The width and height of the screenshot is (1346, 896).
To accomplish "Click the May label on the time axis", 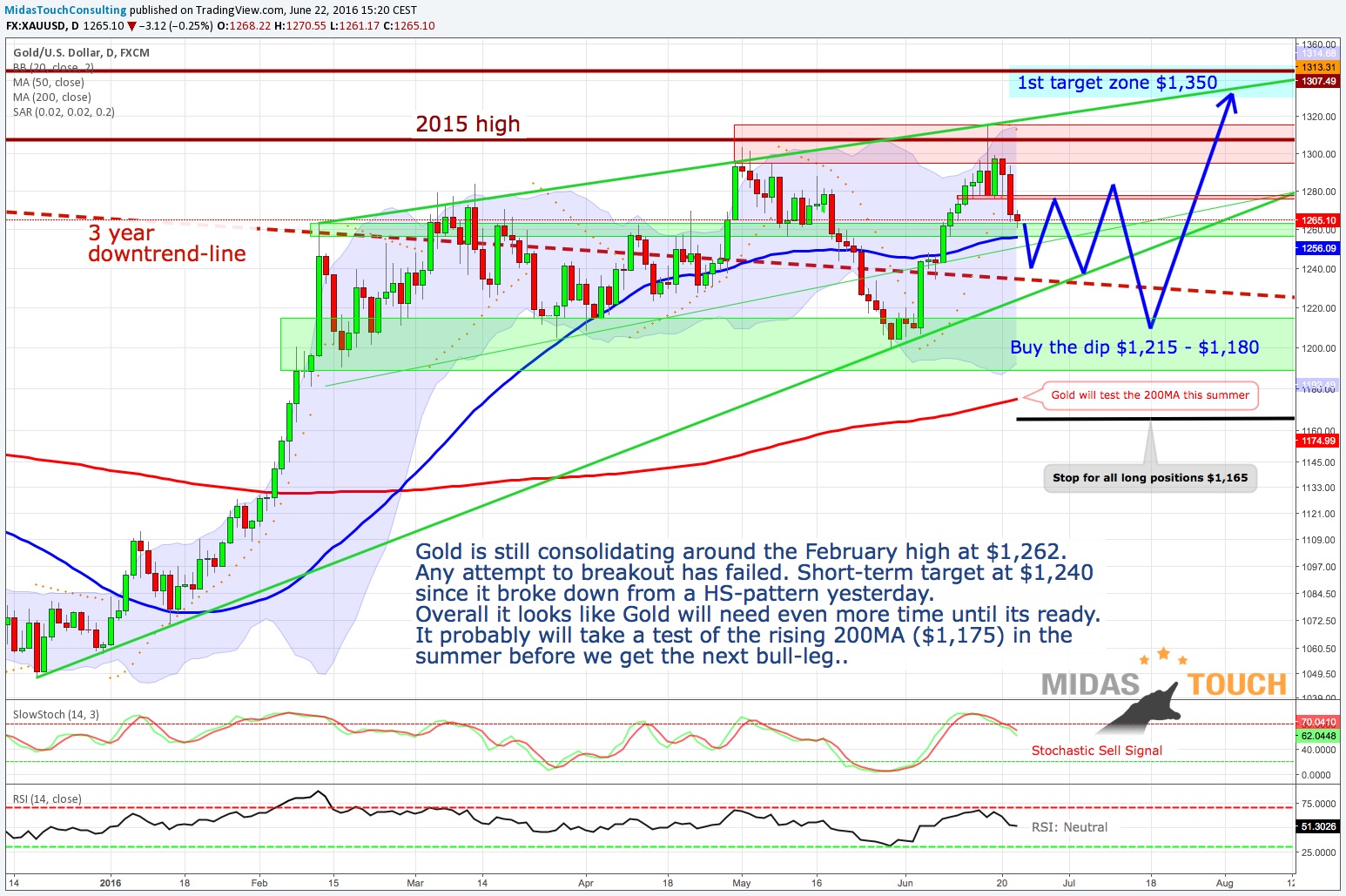I will pyautogui.click(x=742, y=883).
